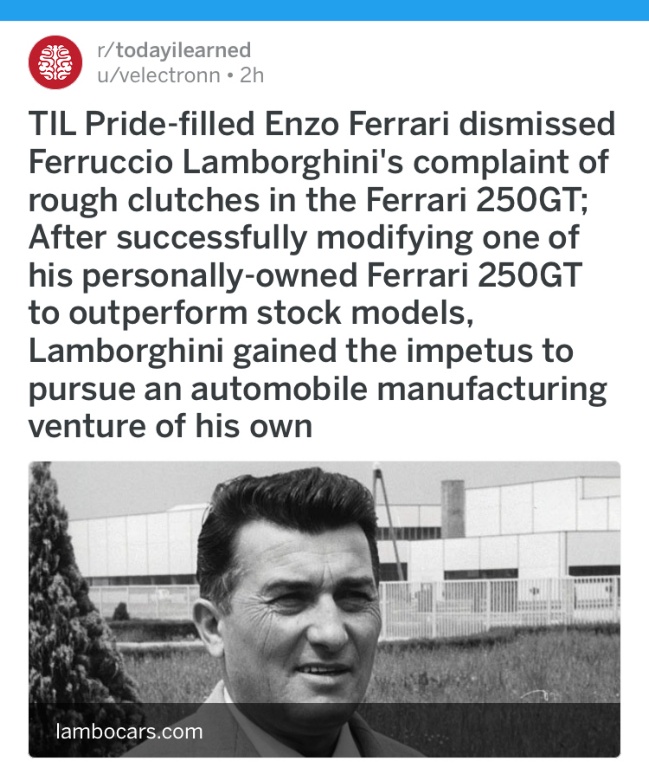Open the black-and-white Lamborghini photo thumbnail
Image resolution: width=649 pixels, height=768 pixels.
324,609
